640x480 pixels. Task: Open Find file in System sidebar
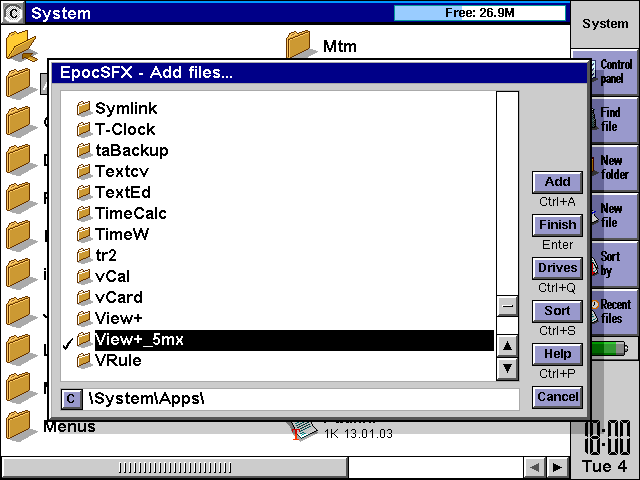point(615,120)
